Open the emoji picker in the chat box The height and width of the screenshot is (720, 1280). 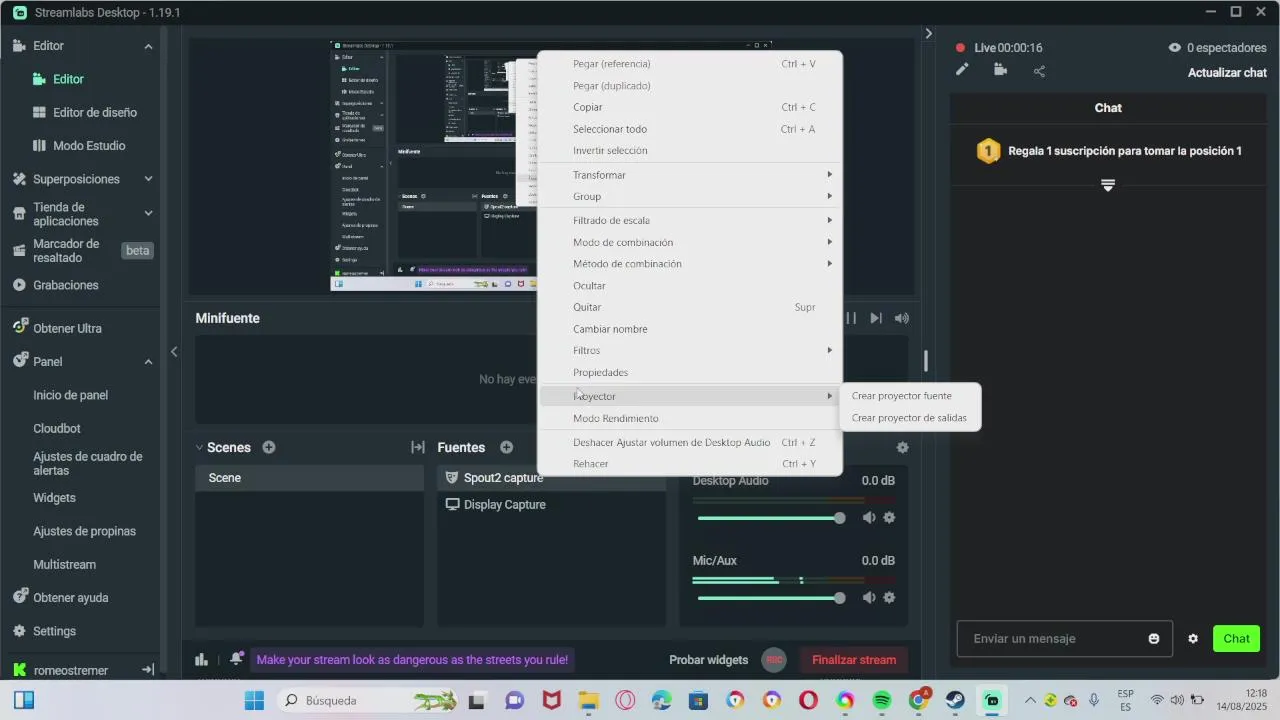coord(1154,639)
